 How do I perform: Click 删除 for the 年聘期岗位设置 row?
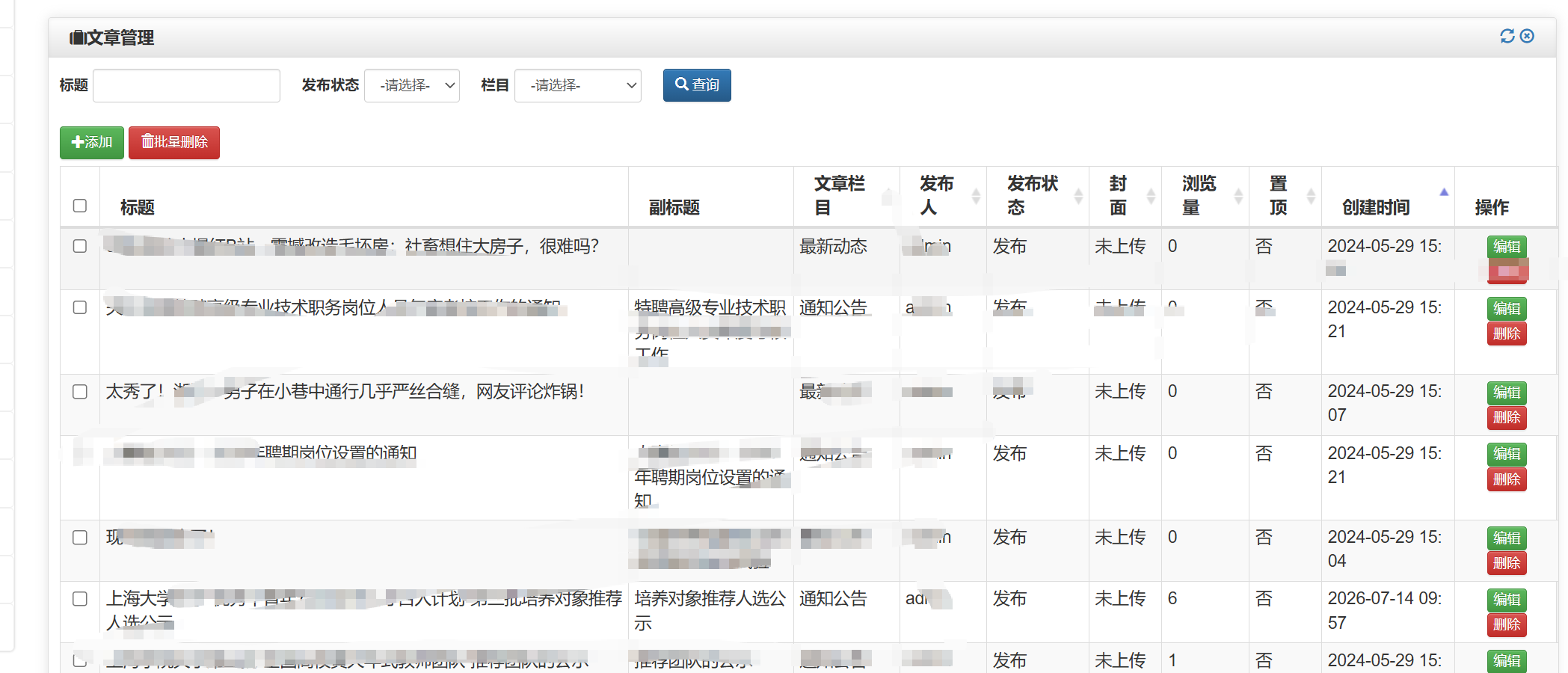[1507, 479]
